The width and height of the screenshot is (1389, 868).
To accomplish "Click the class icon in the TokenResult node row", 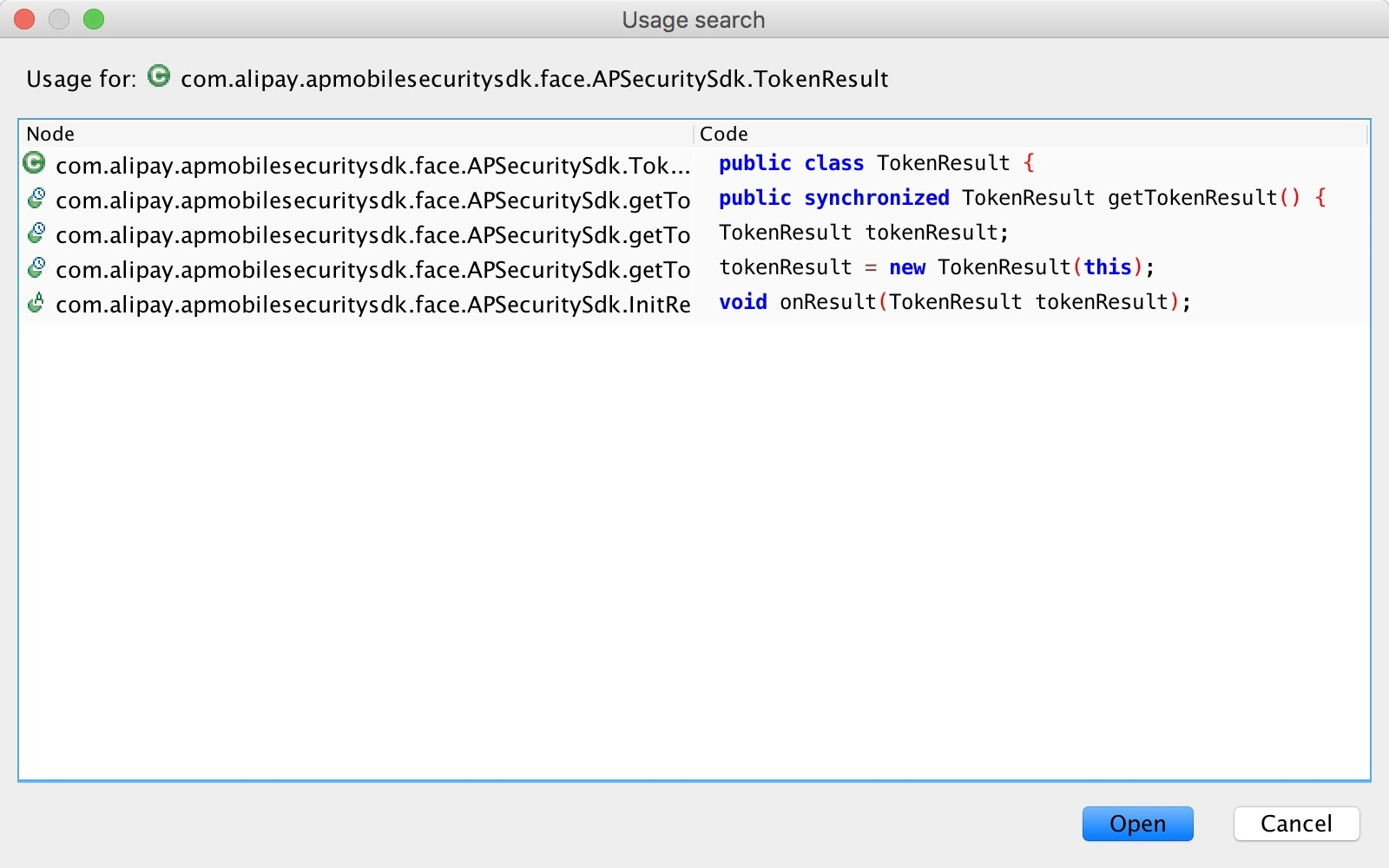I will pos(34,162).
